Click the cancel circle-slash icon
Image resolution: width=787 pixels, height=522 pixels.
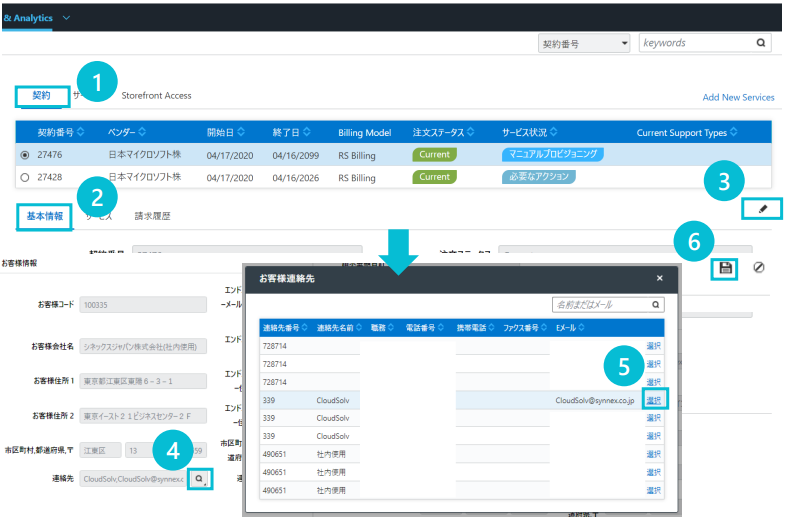point(759,268)
